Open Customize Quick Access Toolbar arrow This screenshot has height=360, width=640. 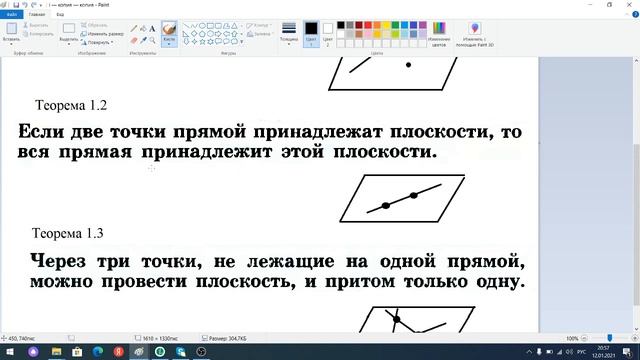(41, 5)
